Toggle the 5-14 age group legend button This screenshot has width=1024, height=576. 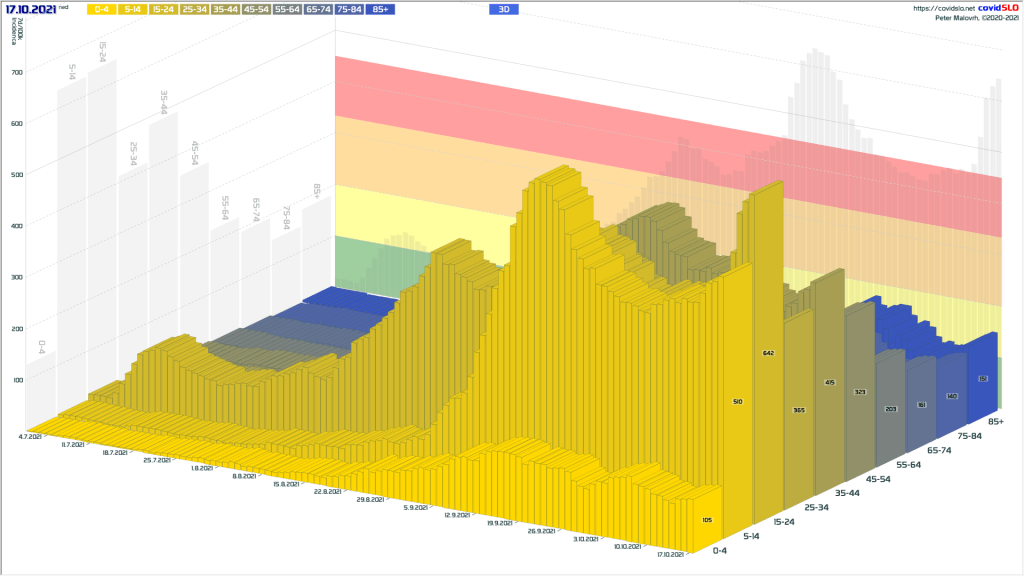click(x=133, y=9)
